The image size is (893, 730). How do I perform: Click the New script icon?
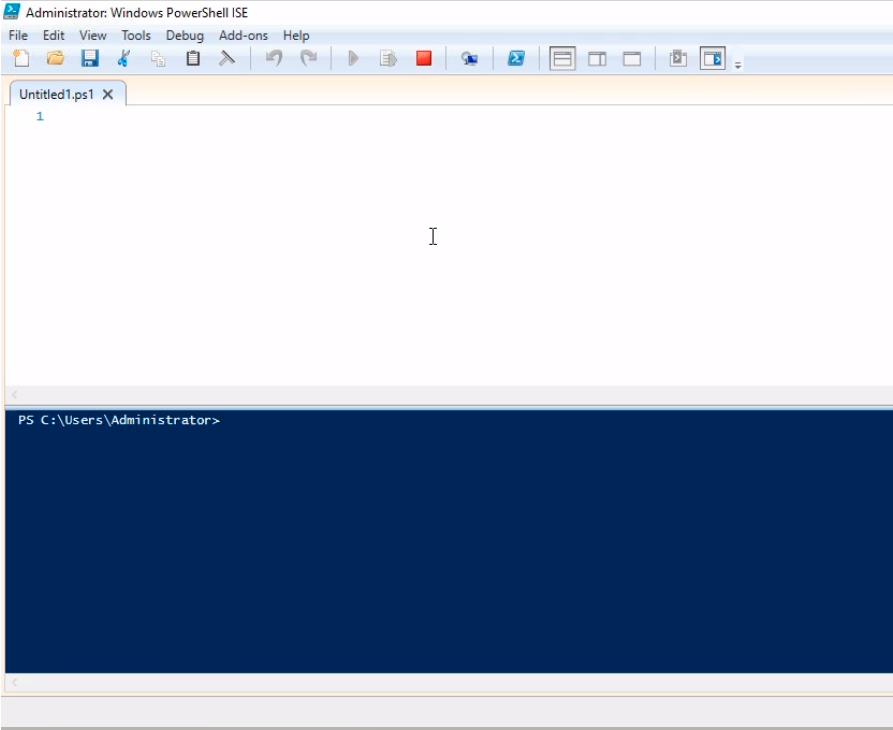click(x=20, y=59)
